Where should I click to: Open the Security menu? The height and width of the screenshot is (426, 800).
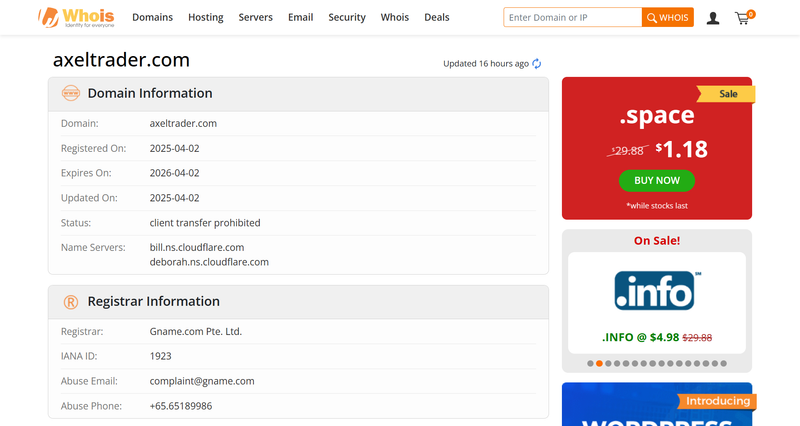tap(347, 17)
